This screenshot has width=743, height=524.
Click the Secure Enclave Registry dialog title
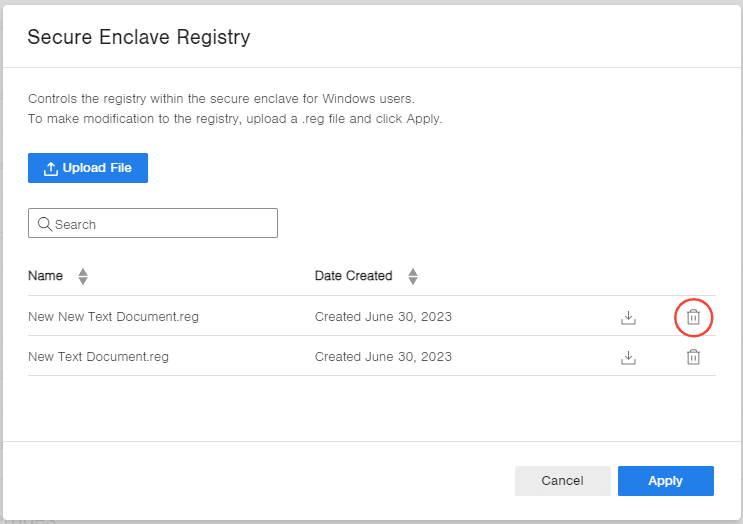[138, 38]
